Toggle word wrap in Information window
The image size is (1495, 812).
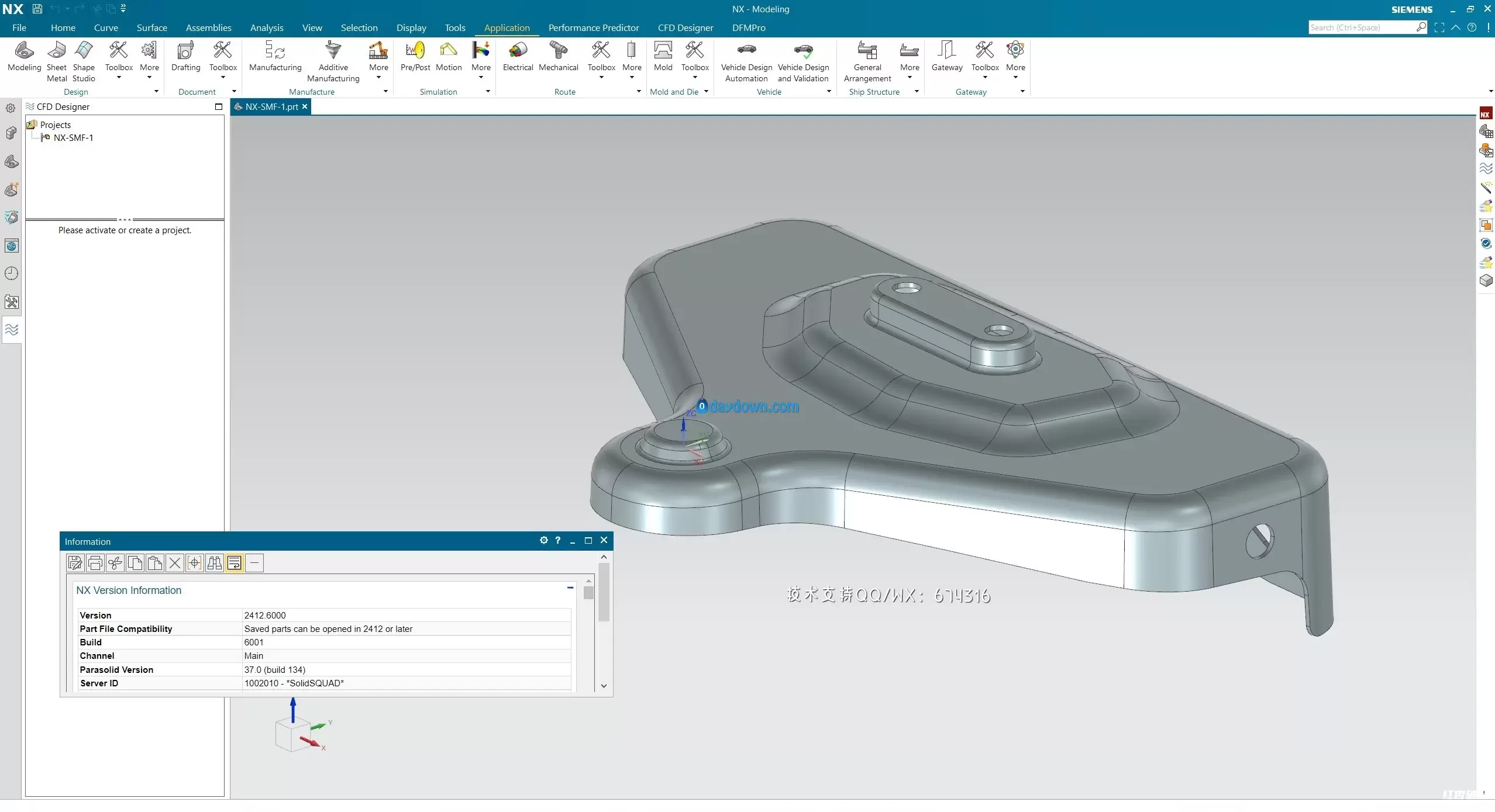[234, 563]
